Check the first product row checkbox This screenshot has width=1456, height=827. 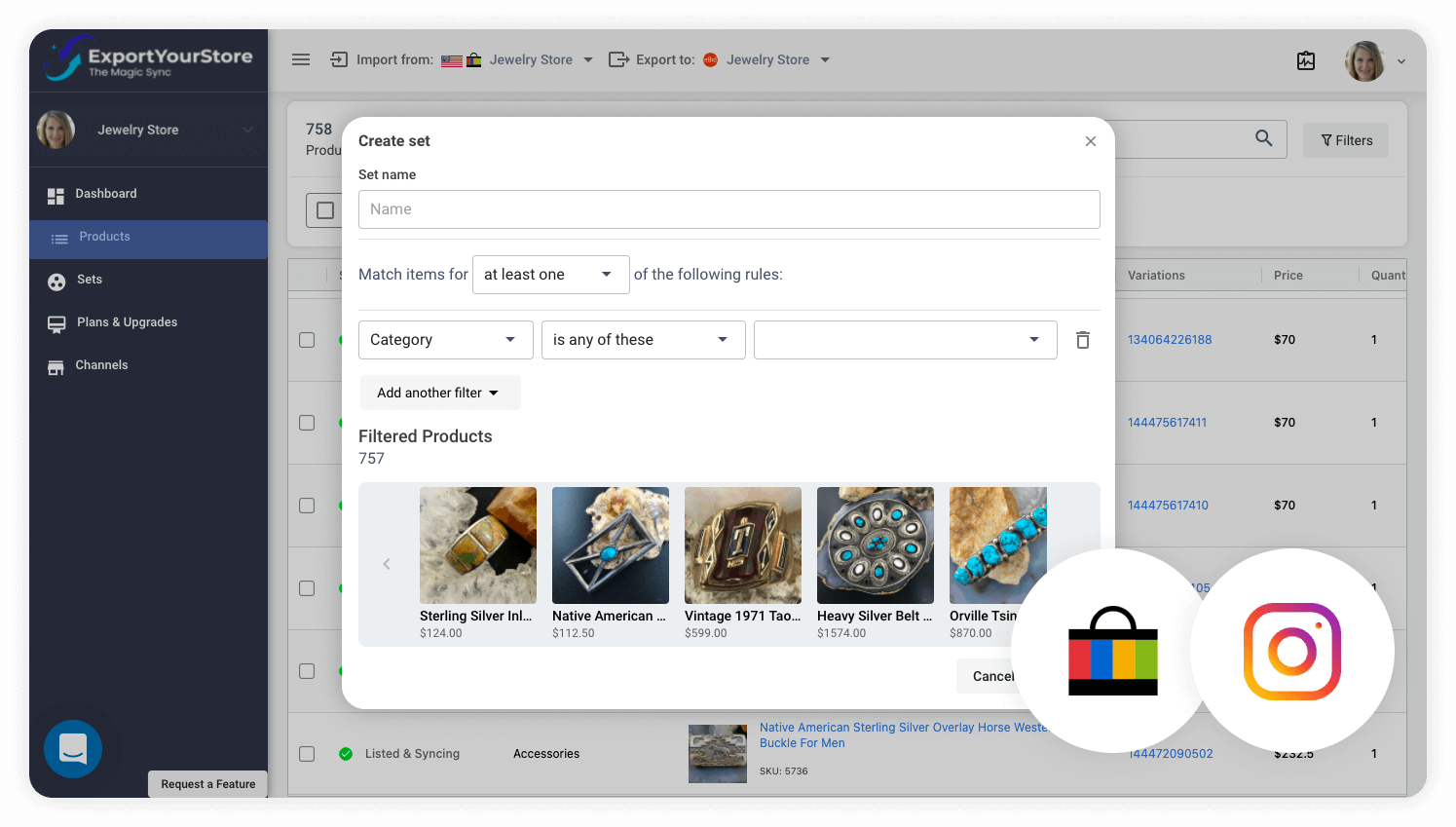tap(307, 339)
